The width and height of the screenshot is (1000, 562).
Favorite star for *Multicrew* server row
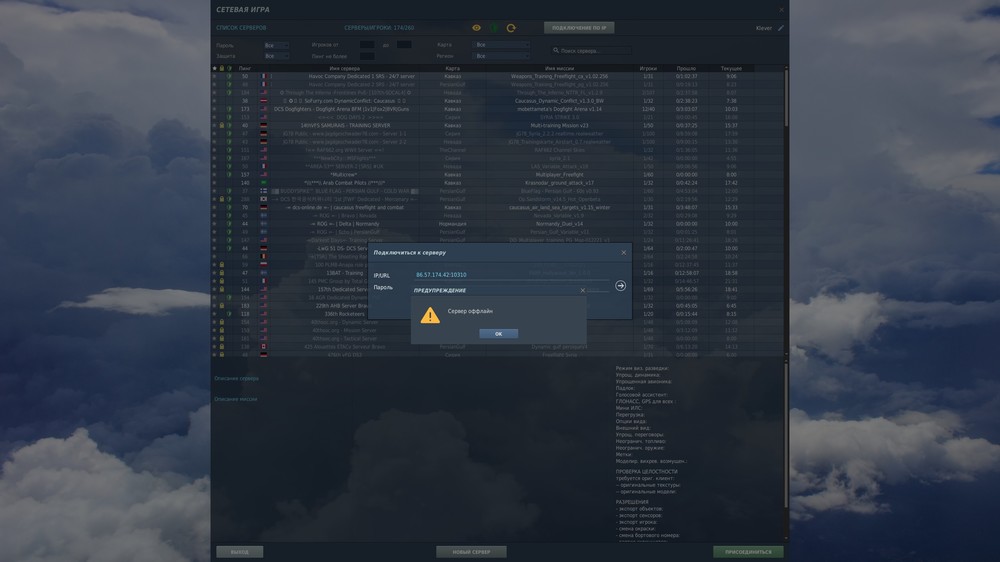214,175
